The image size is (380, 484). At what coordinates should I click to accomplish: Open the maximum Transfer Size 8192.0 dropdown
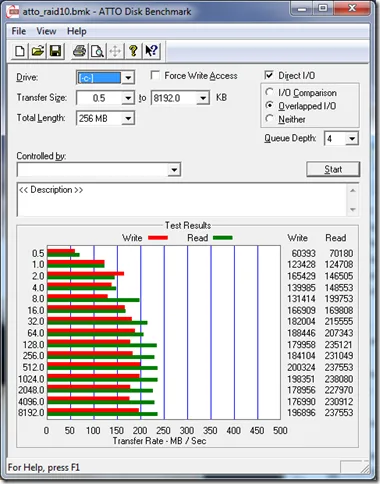point(203,98)
